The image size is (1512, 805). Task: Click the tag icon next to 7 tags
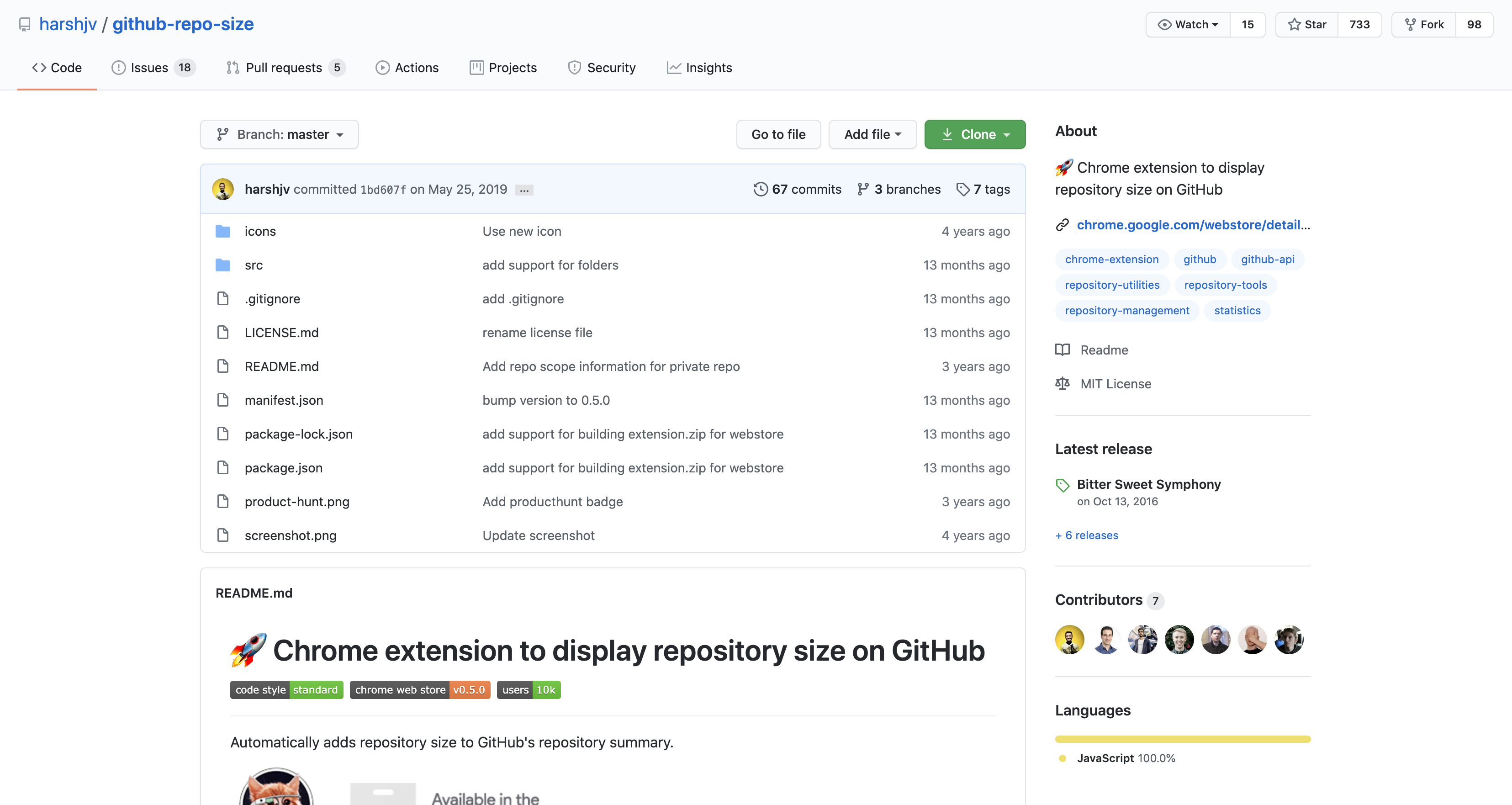point(962,189)
